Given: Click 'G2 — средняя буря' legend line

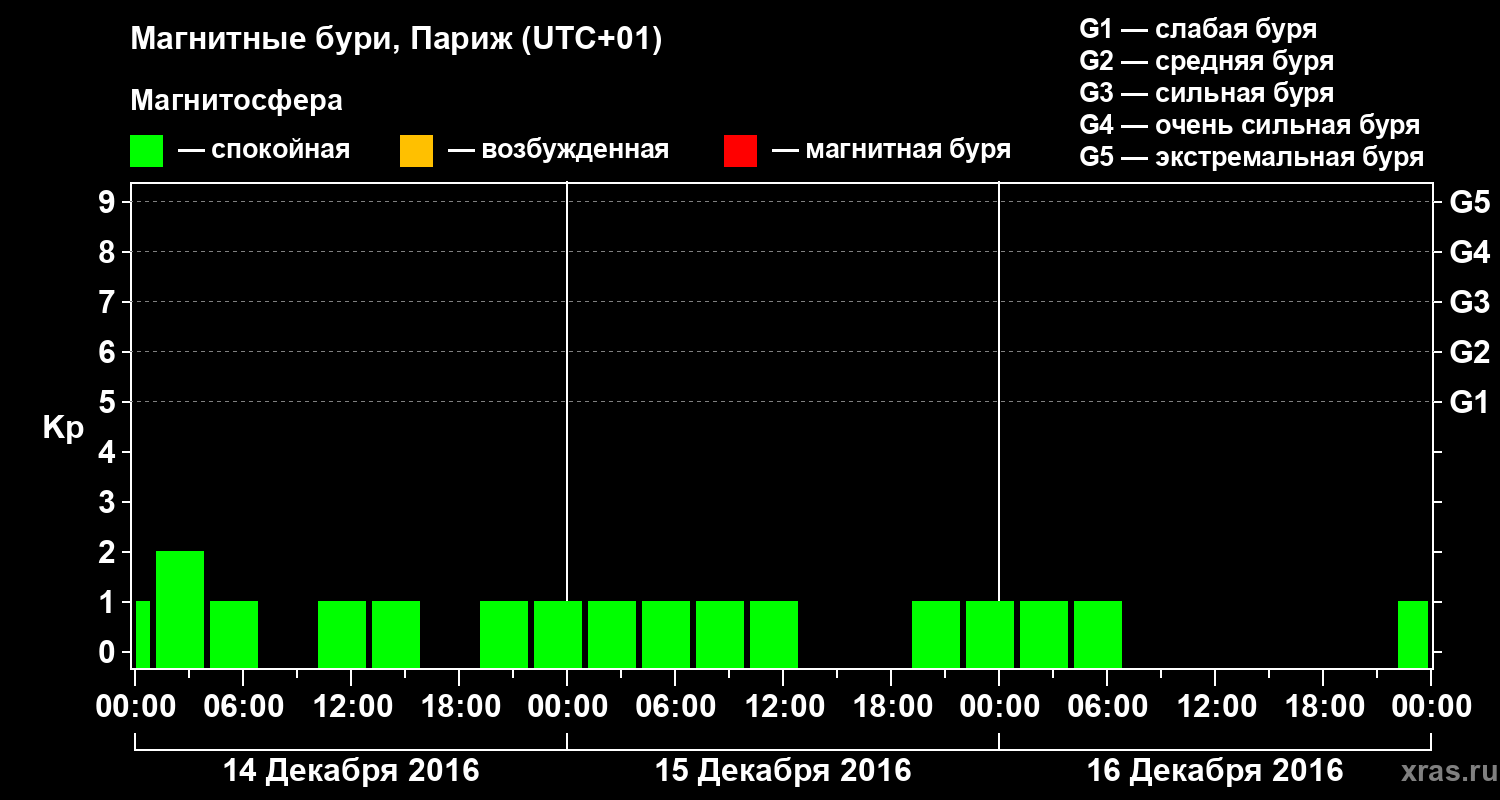Looking at the screenshot, I should pos(1206,61).
